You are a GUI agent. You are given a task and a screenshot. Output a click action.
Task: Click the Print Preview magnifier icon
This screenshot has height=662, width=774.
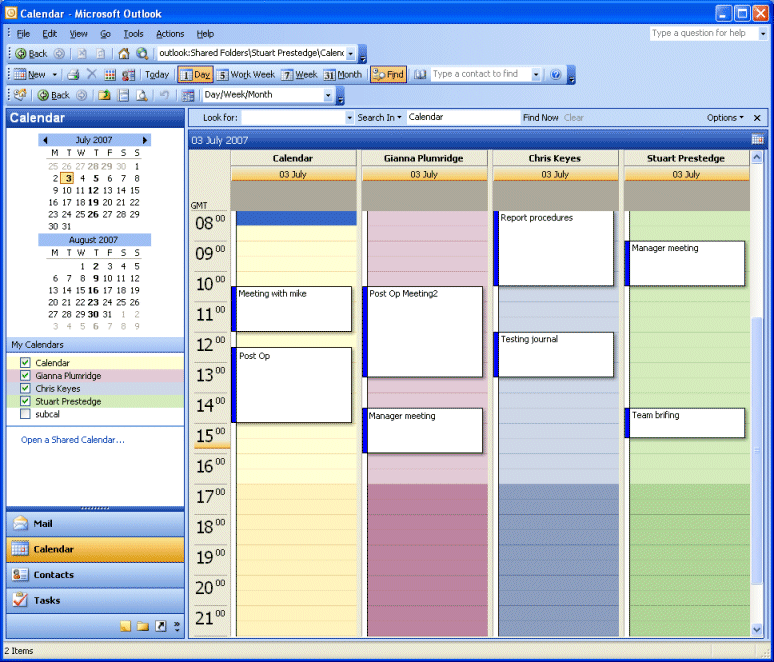[x=142, y=95]
